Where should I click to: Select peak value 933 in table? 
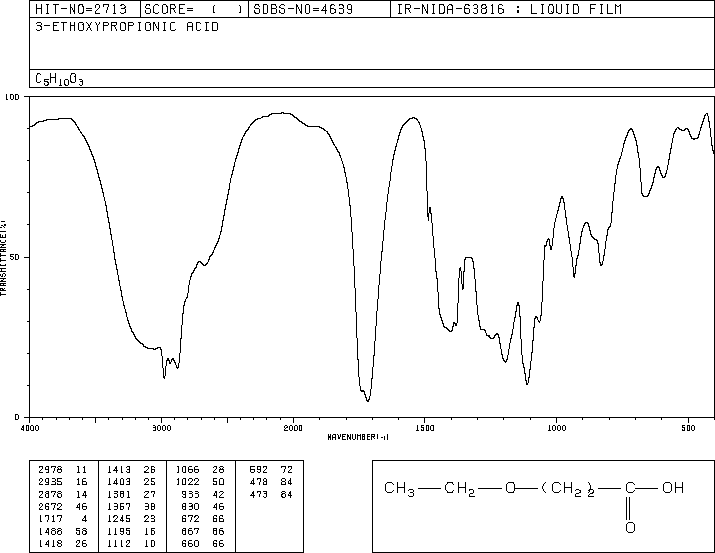click(191, 494)
